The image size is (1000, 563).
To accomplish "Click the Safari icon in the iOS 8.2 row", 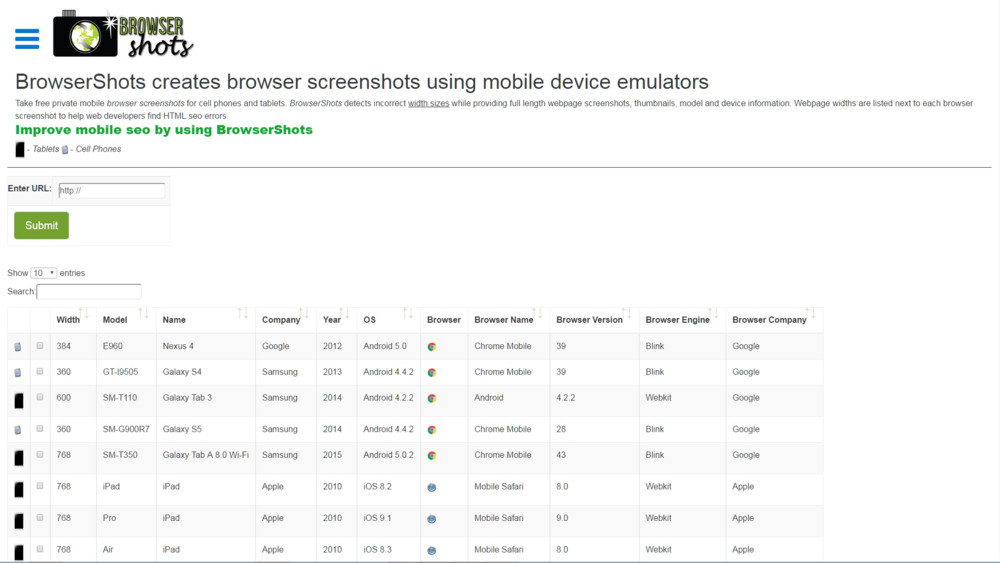I will (x=432, y=487).
